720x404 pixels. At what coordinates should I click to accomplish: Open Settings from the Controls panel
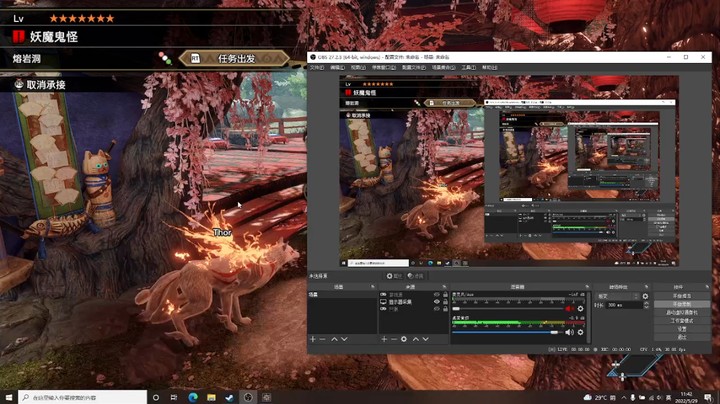click(682, 329)
